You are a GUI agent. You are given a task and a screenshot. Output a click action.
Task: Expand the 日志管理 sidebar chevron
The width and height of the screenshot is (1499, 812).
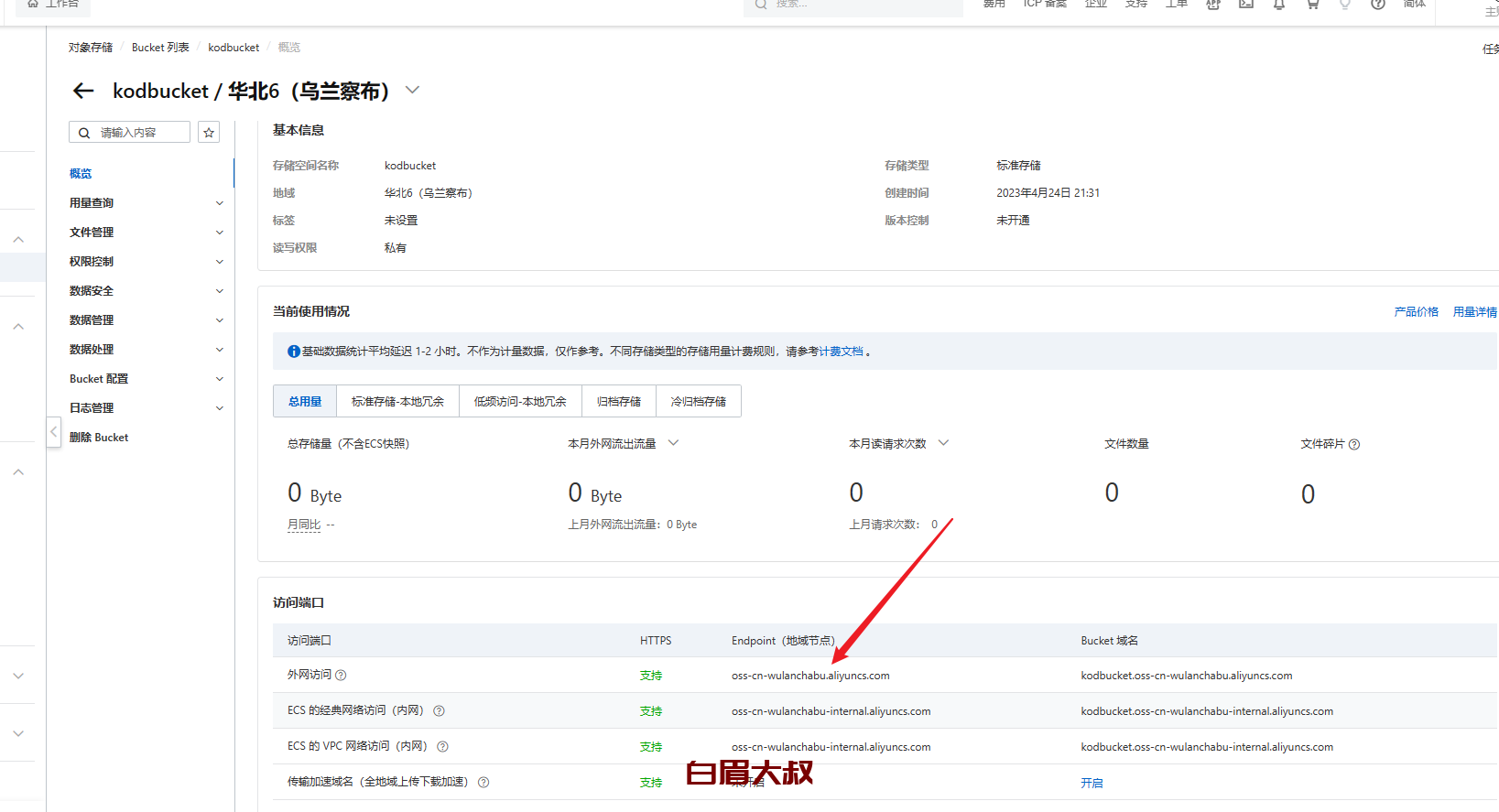click(220, 408)
